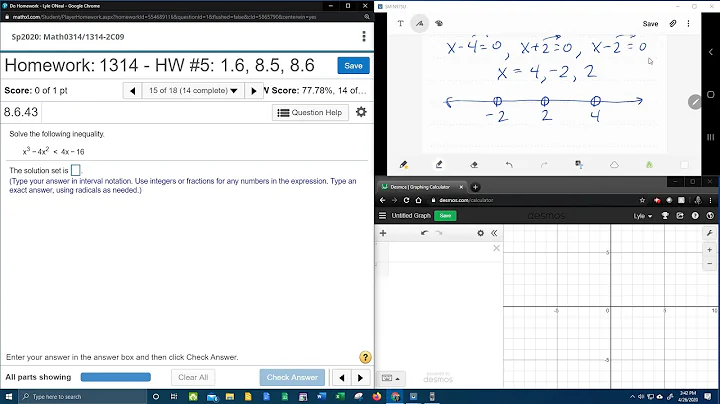Click undo in the Desmos expression toolbar
Viewport: 720px width, 404px height.
(424, 233)
